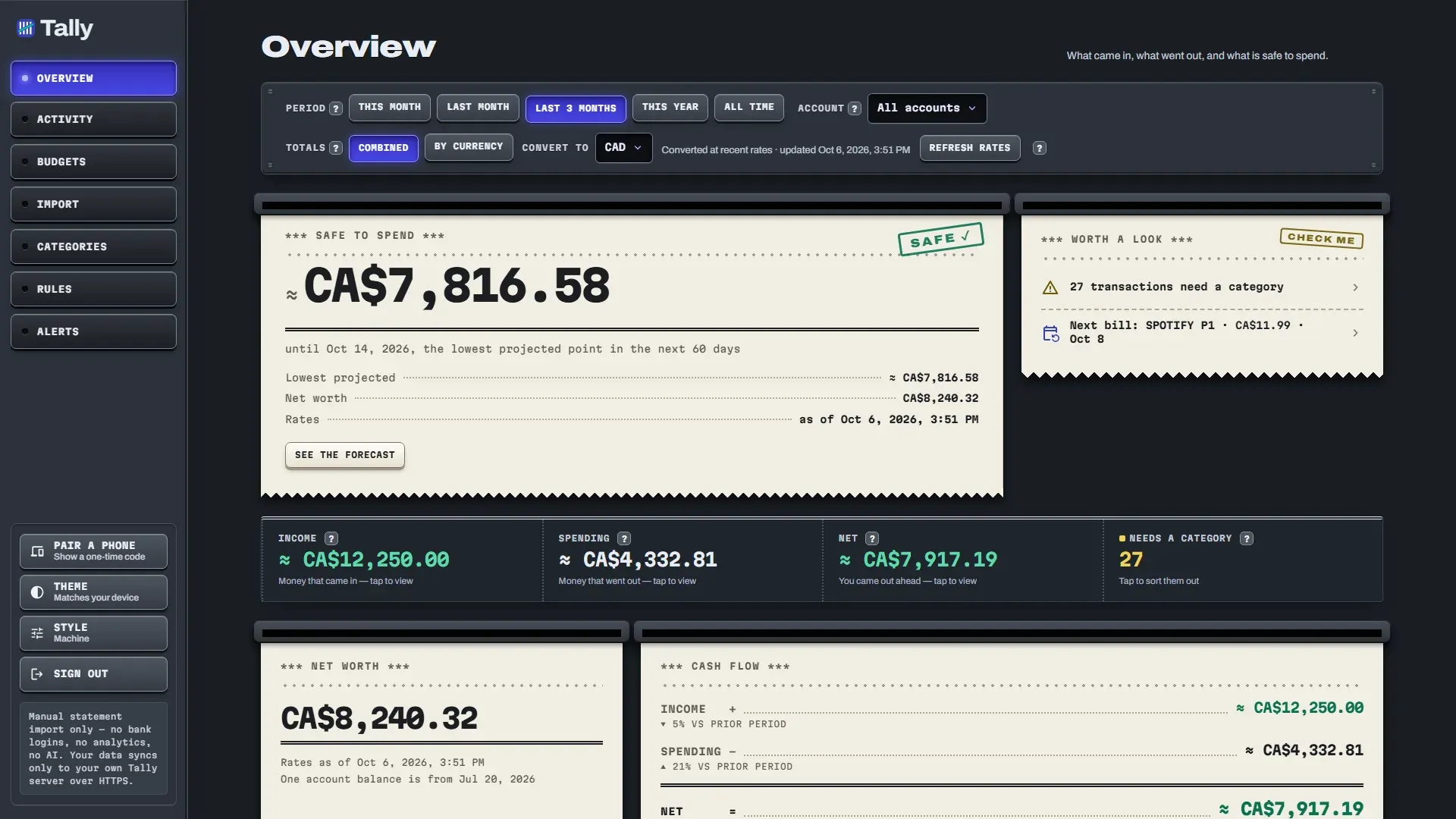Click Net help question mark

click(x=872, y=538)
